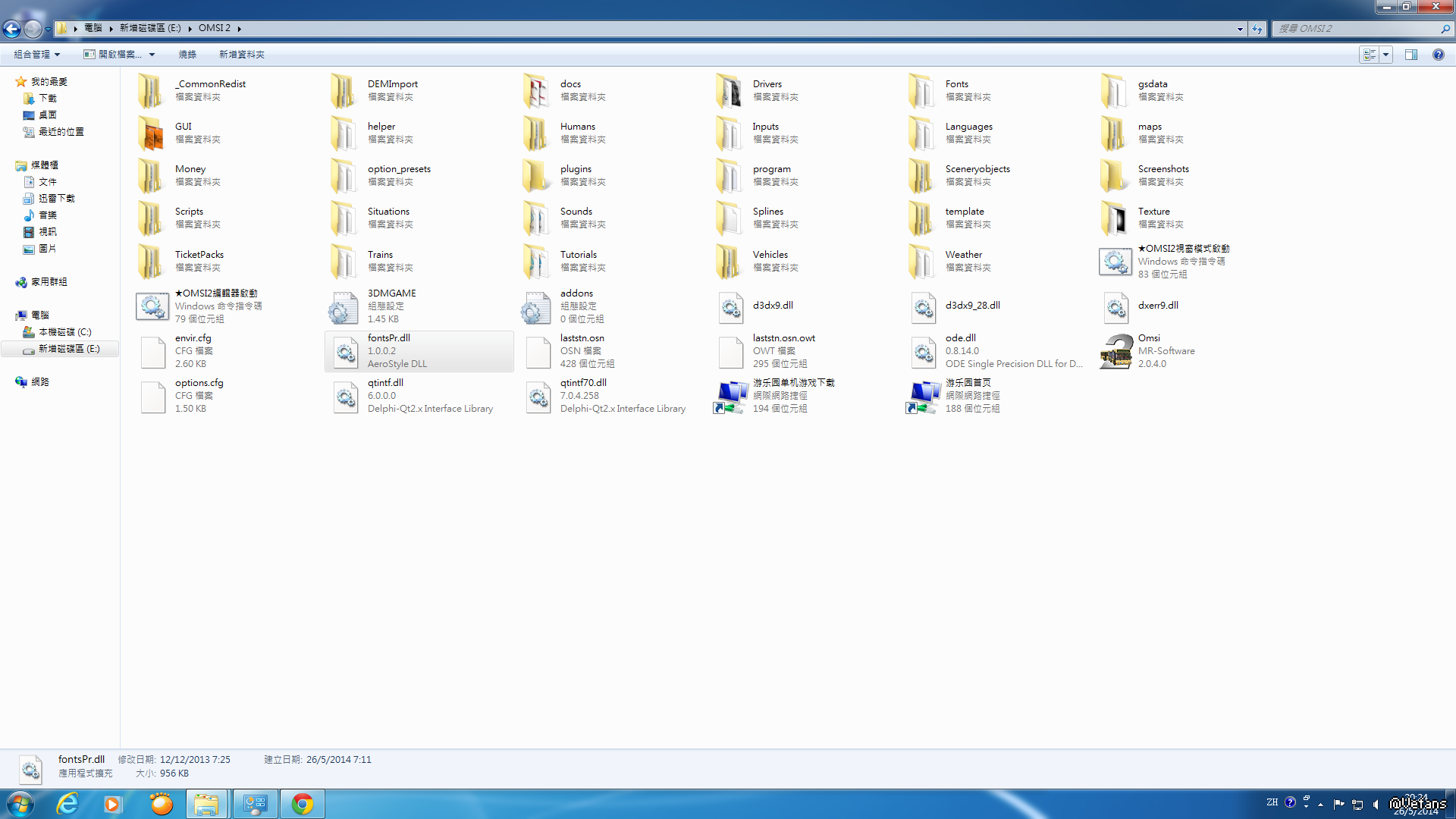Toggle the preview pane button
Image resolution: width=1456 pixels, height=819 pixels.
pyautogui.click(x=1410, y=55)
